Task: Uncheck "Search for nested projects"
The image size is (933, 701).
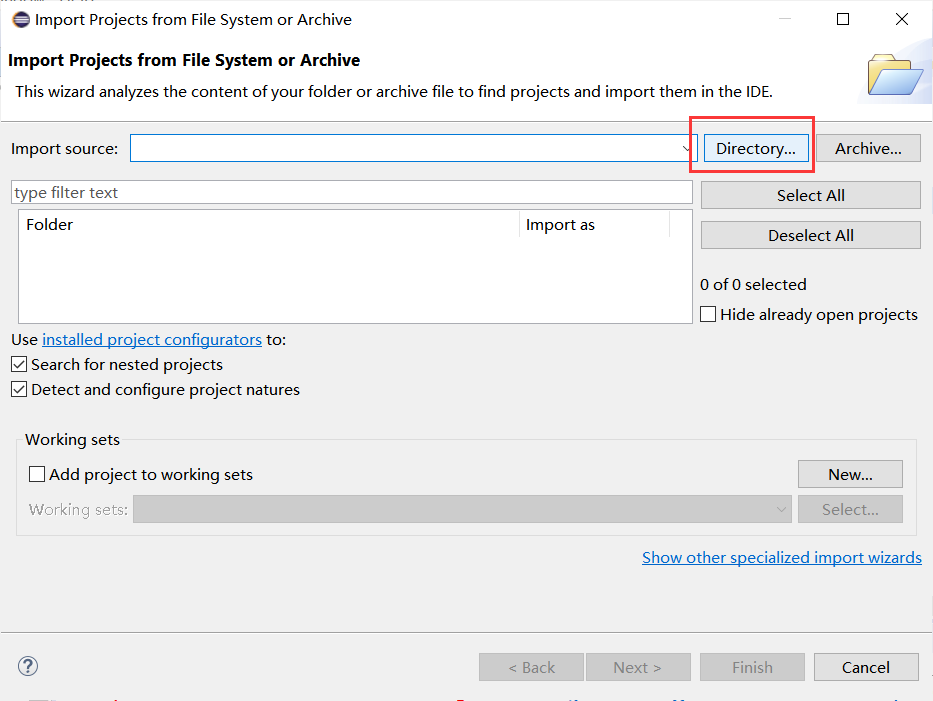Action: point(18,364)
